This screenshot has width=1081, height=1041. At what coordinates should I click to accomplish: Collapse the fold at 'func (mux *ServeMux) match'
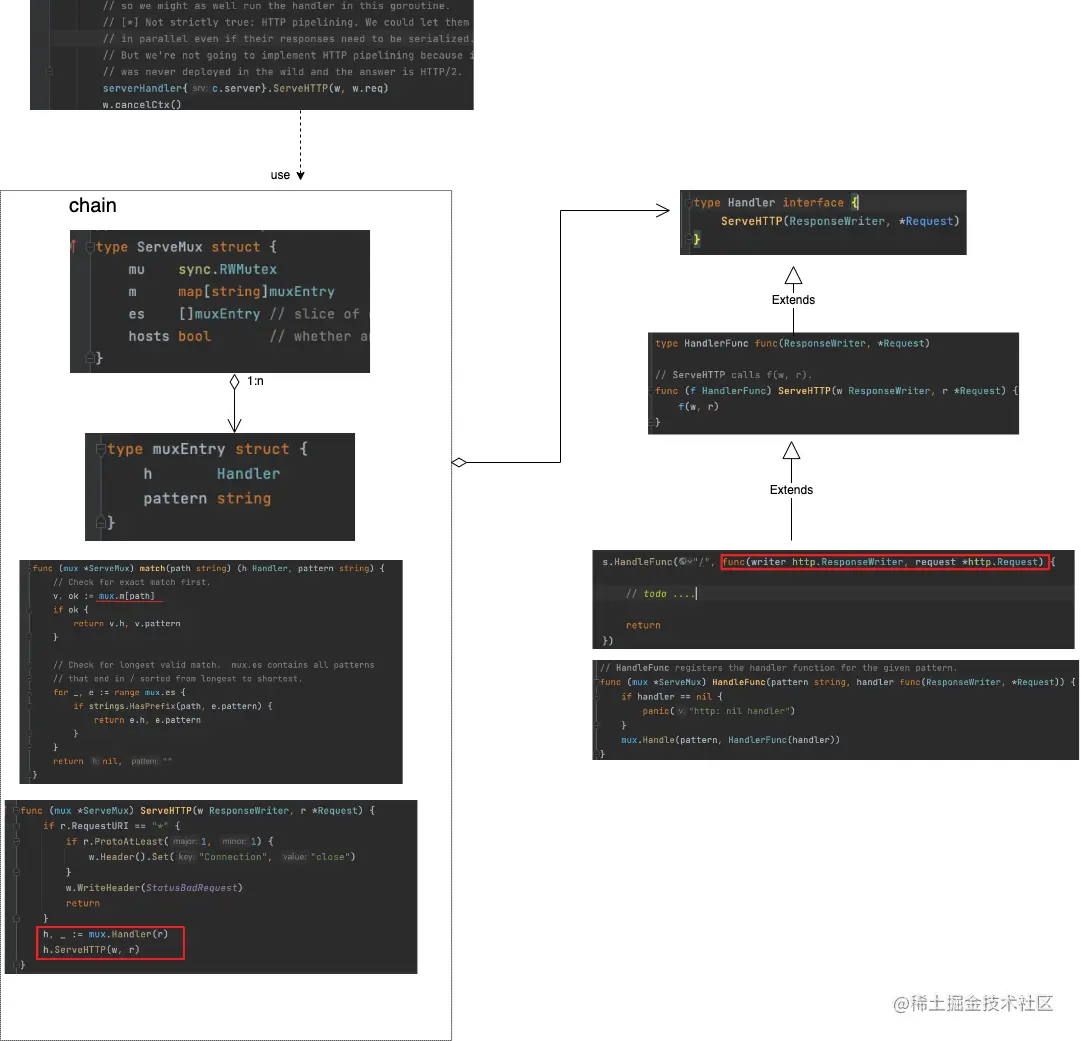[29, 568]
